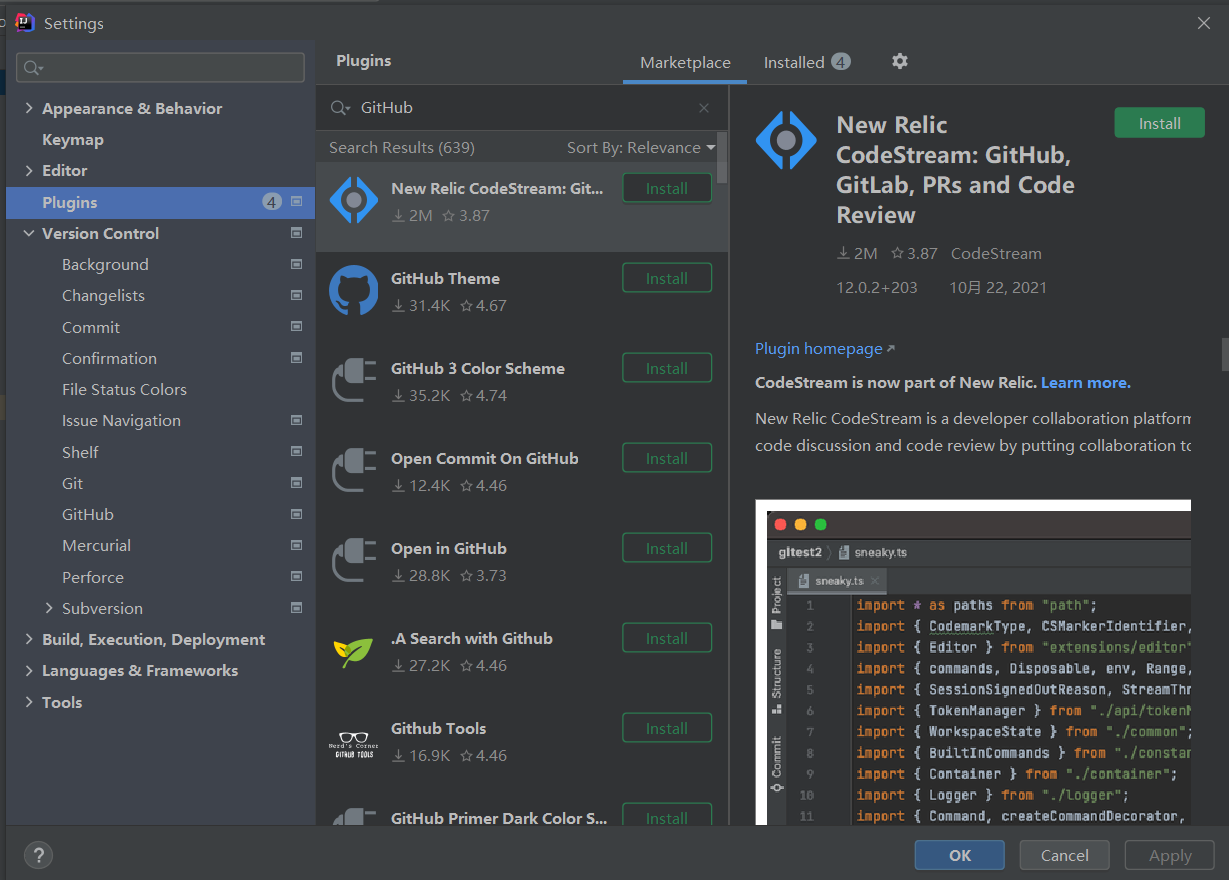
Task: Click the Cancel button
Action: [1065, 855]
